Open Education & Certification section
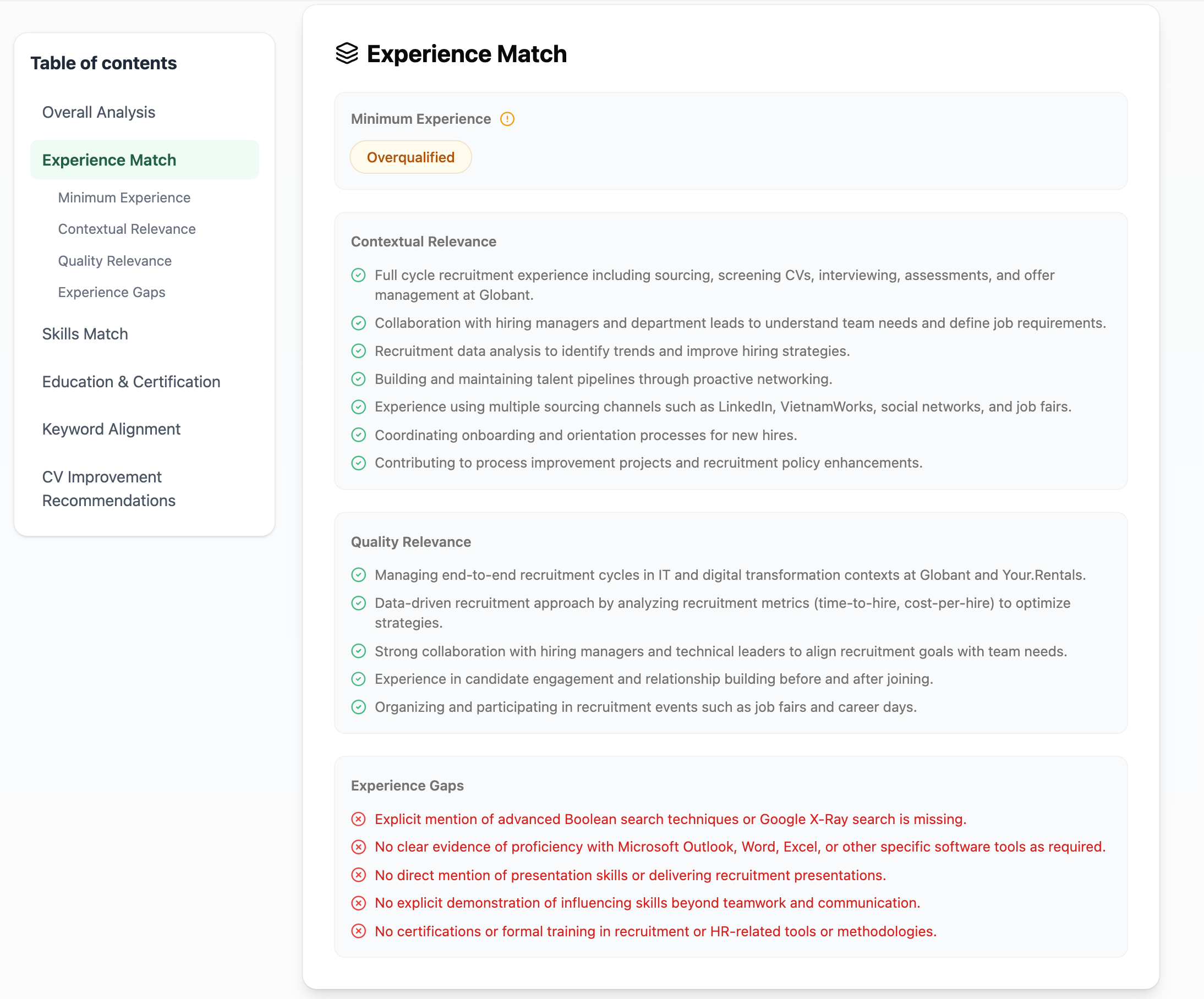 click(131, 382)
